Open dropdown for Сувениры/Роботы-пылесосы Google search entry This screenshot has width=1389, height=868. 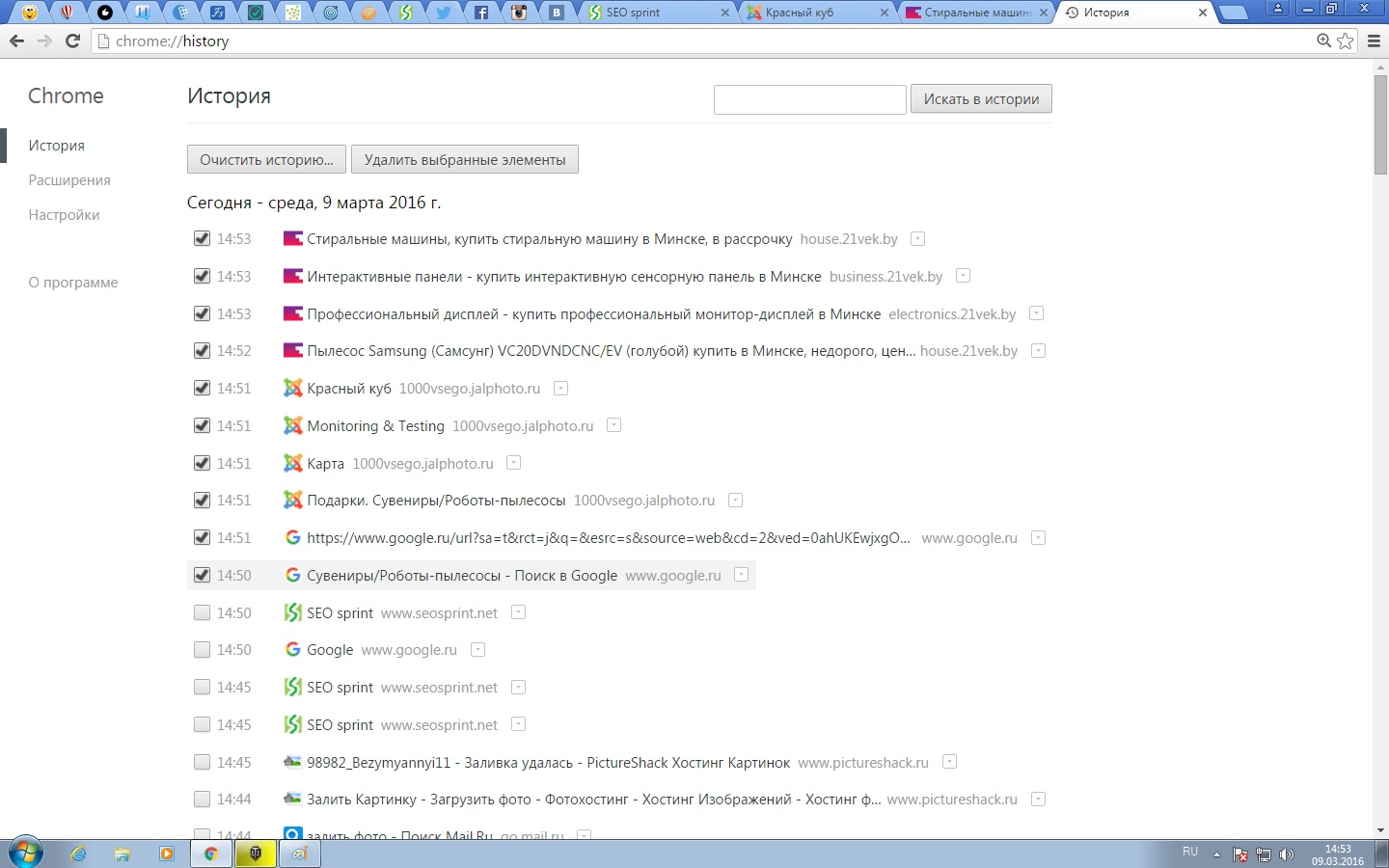click(x=741, y=575)
